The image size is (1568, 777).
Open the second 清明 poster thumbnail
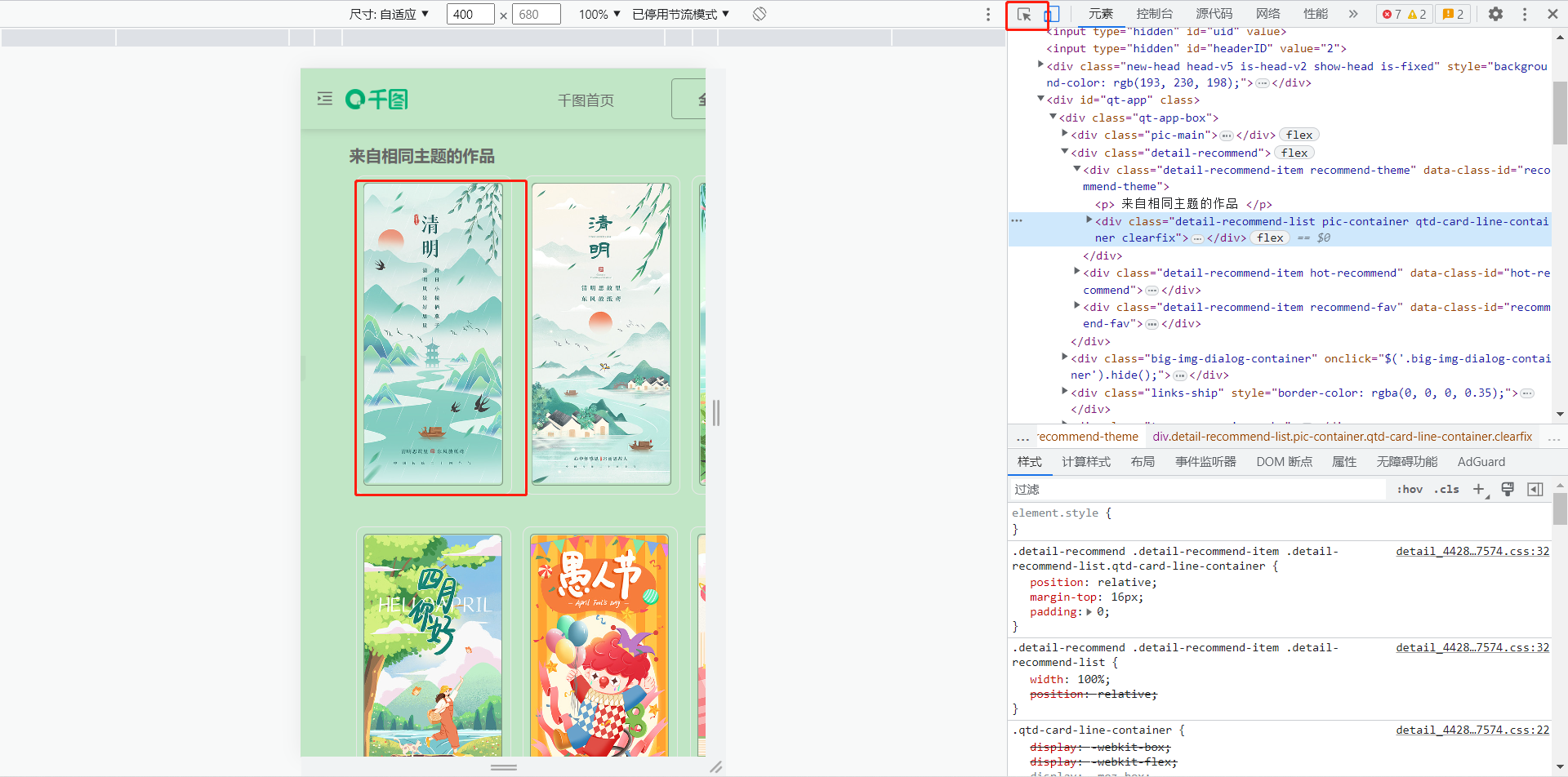pos(601,334)
